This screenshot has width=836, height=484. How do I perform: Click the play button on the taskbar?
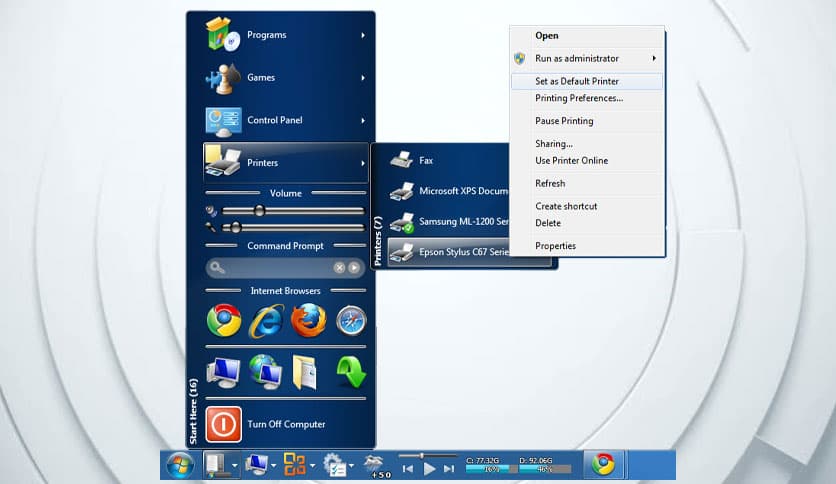(429, 469)
